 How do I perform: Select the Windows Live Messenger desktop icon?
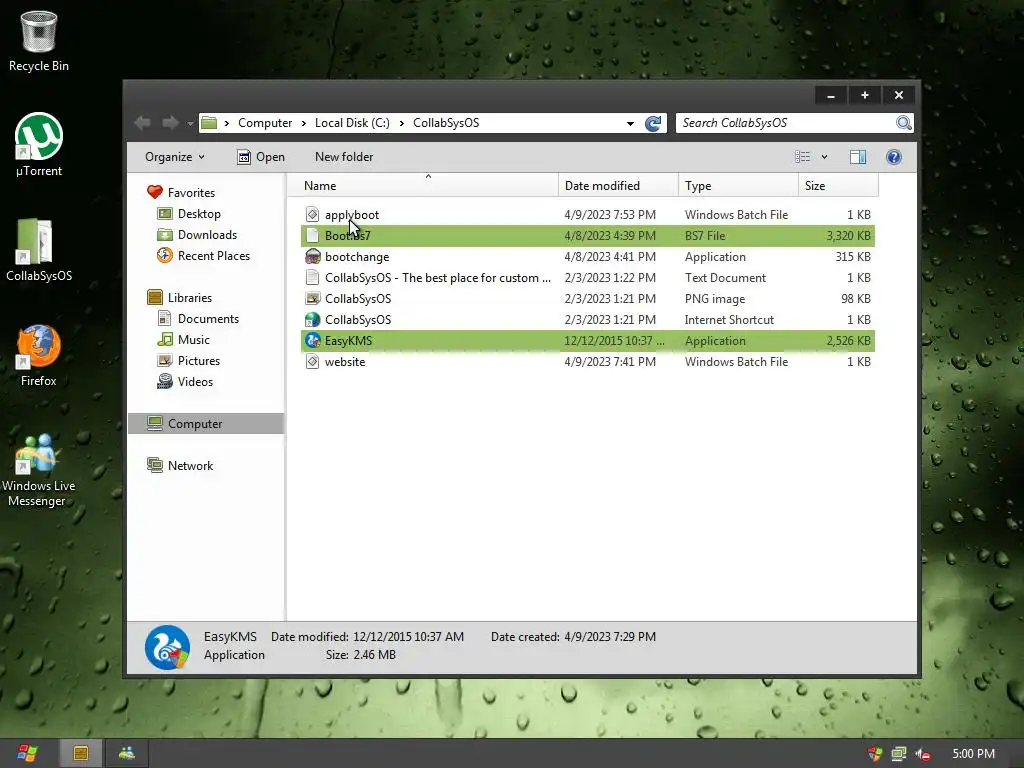[39, 468]
